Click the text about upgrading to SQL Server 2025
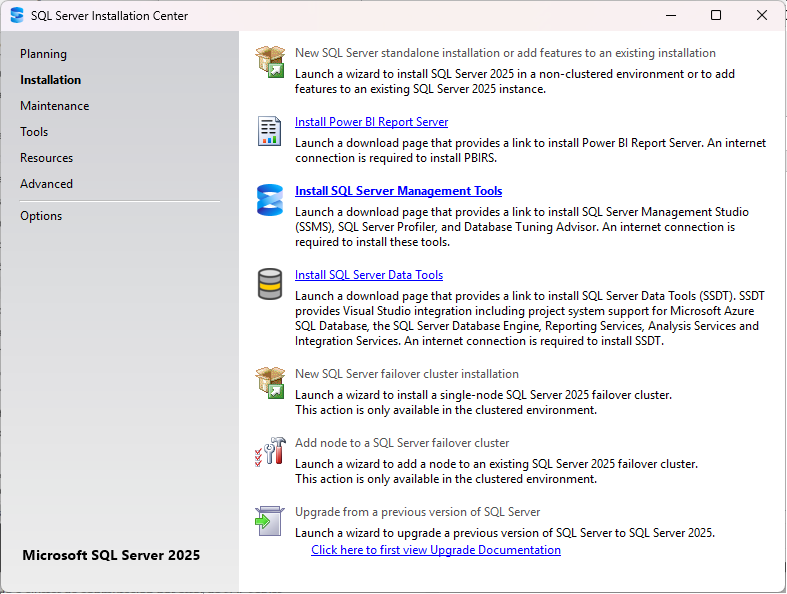 [x=505, y=533]
